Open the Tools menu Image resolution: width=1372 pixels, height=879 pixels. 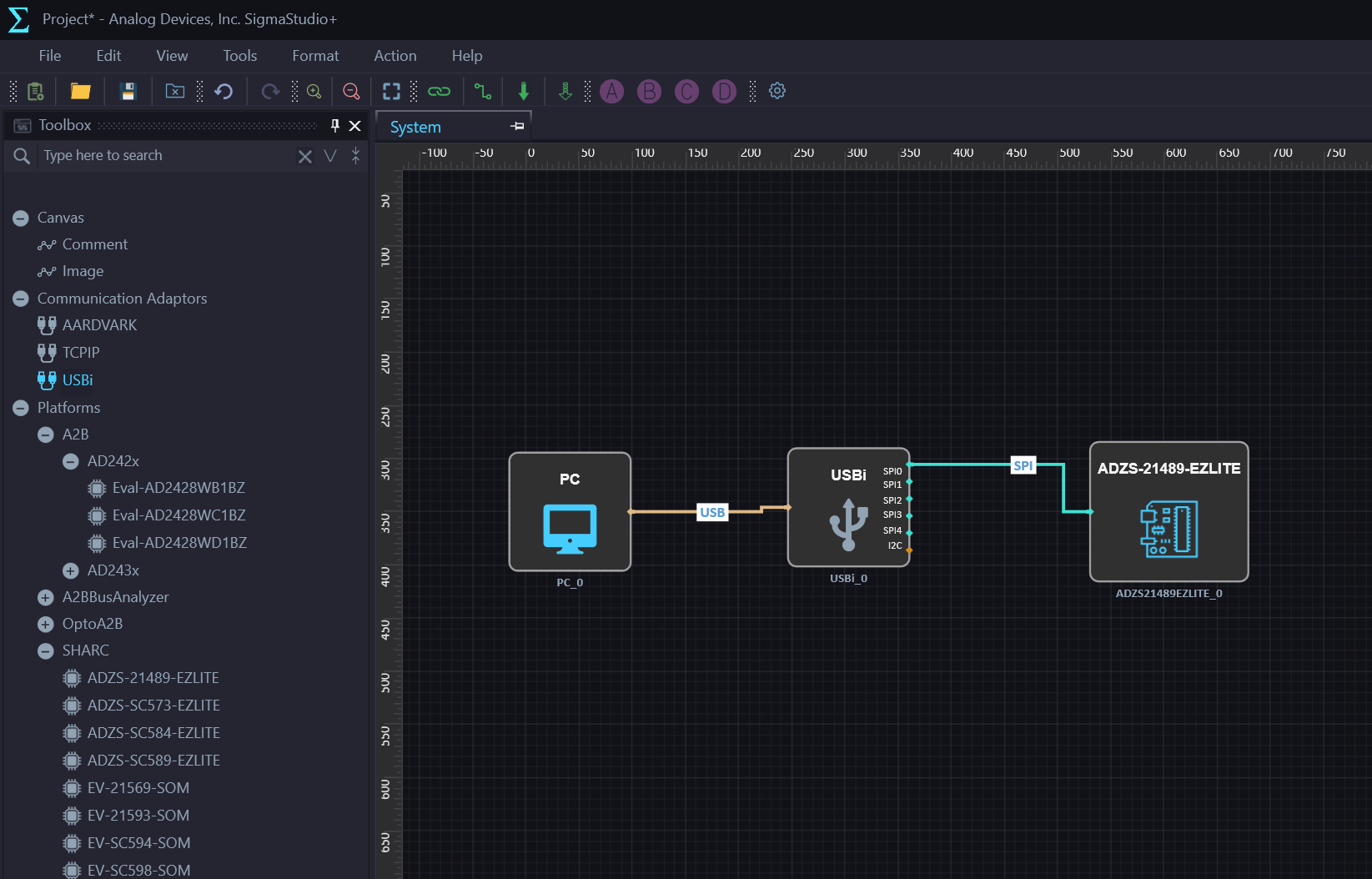click(x=239, y=56)
